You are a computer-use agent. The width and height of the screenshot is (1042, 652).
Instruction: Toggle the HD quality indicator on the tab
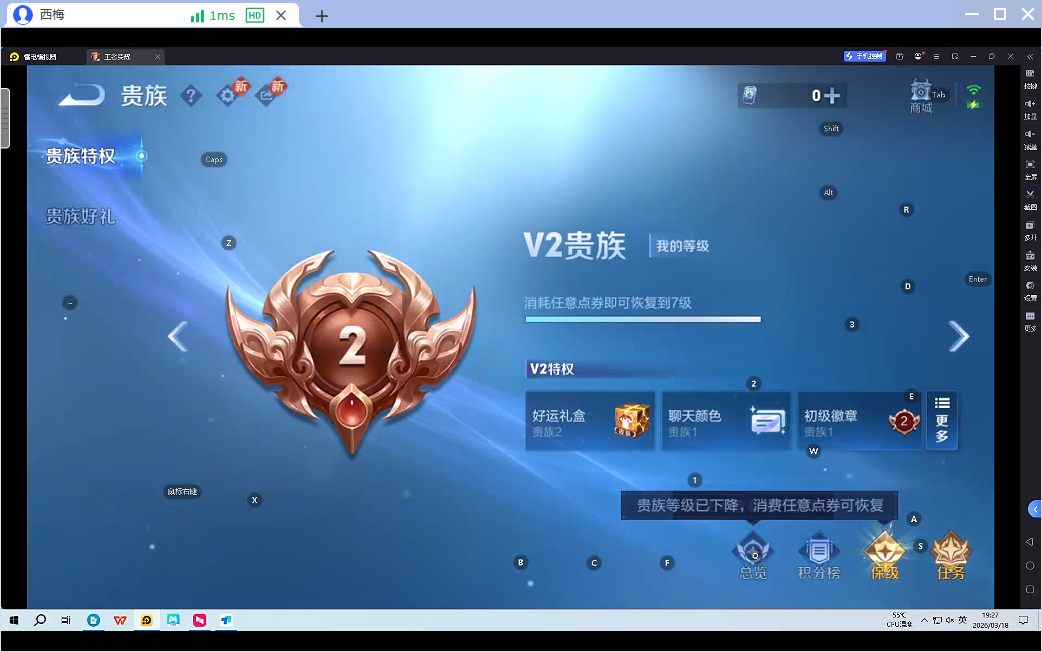[x=253, y=15]
